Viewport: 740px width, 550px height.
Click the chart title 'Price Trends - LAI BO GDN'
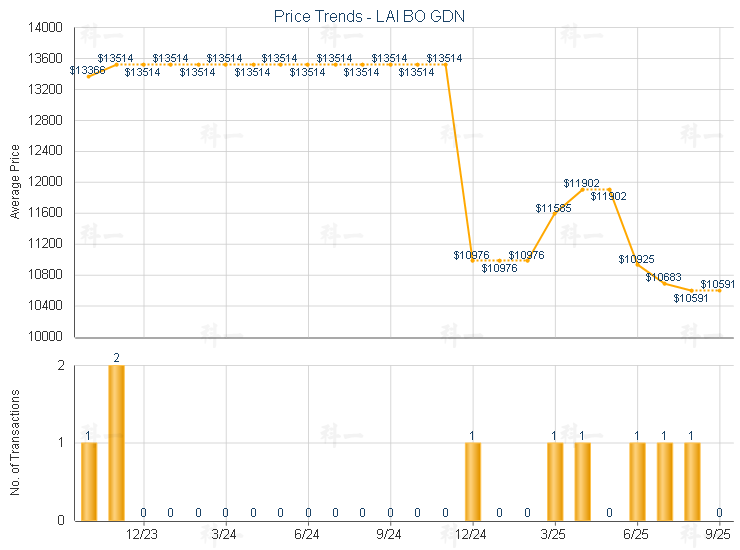point(369,17)
